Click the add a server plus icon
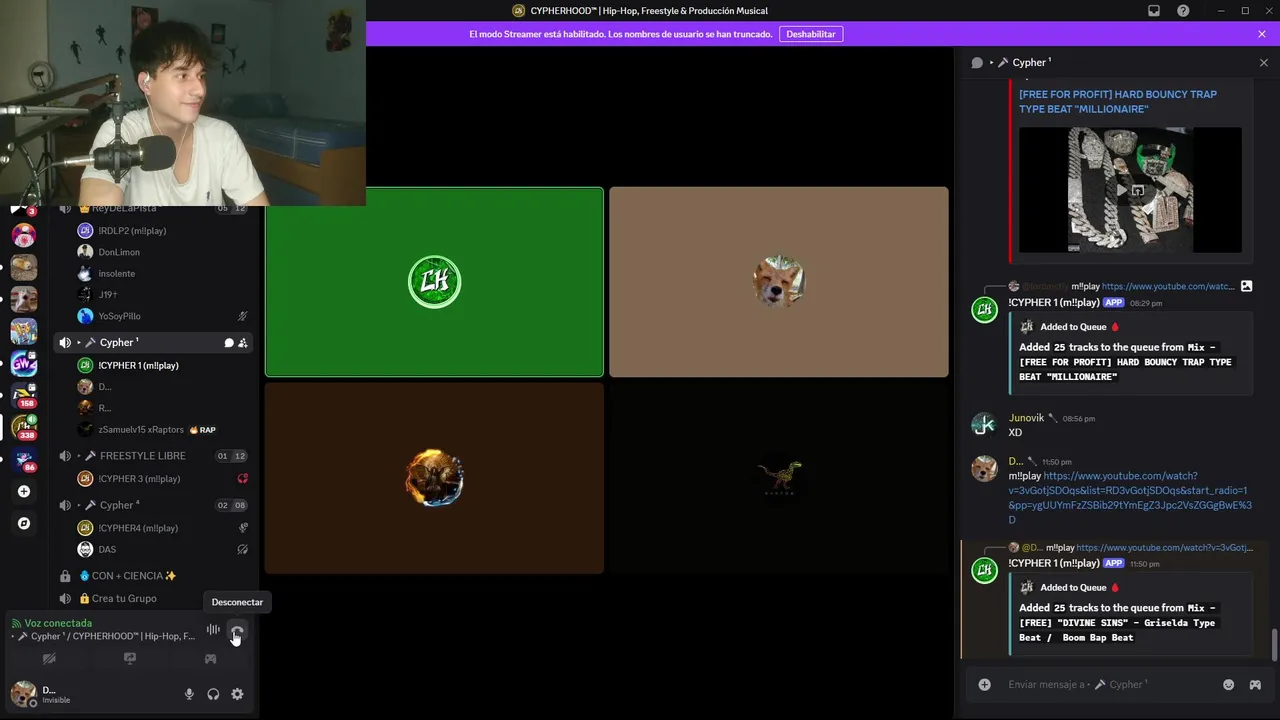Viewport: 1280px width, 720px height. 24,491
